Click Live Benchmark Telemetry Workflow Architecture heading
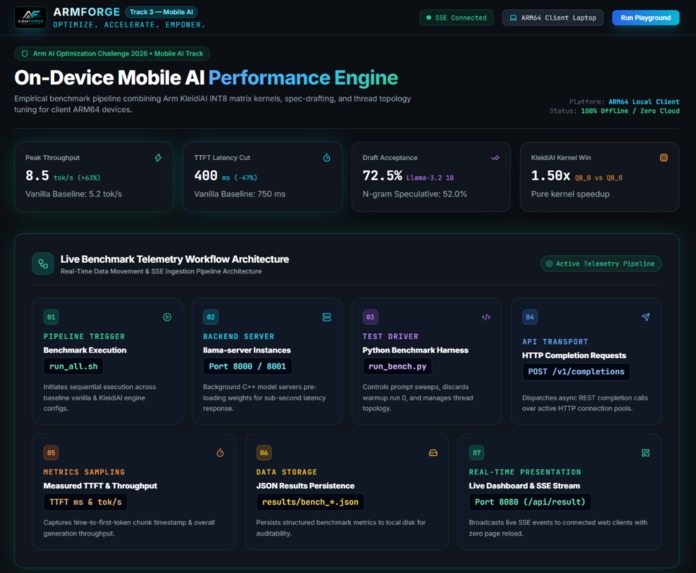Screen dimensions: 696x573 point(174,259)
